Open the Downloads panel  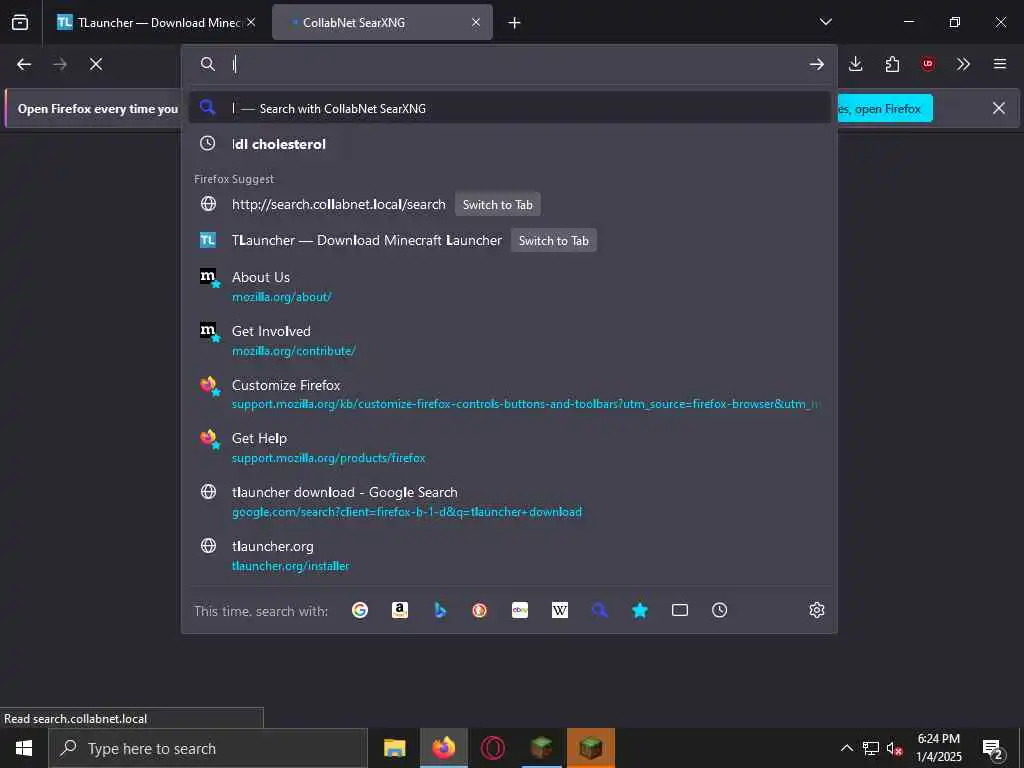856,64
